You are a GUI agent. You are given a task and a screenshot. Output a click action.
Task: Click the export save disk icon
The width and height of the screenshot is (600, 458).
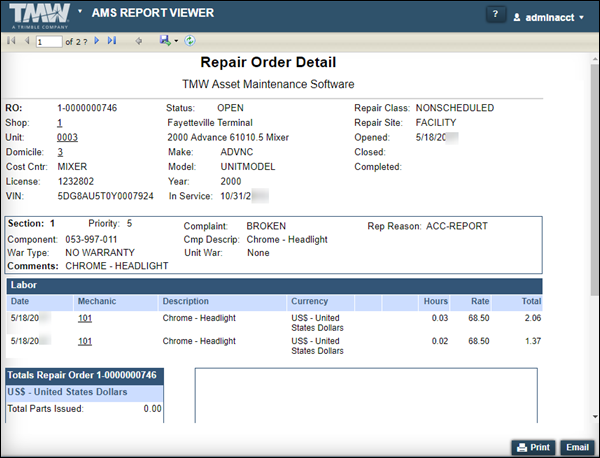[164, 41]
